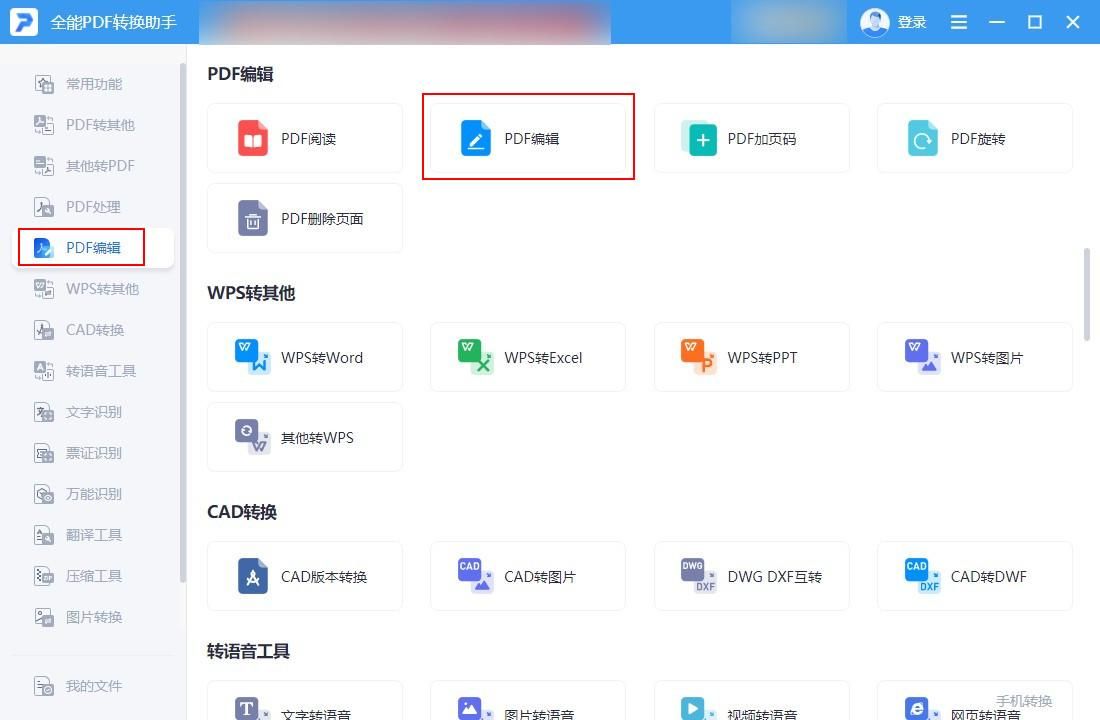The height and width of the screenshot is (720, 1100).
Task: Launch the WPS转Excel icon
Action: click(x=476, y=356)
